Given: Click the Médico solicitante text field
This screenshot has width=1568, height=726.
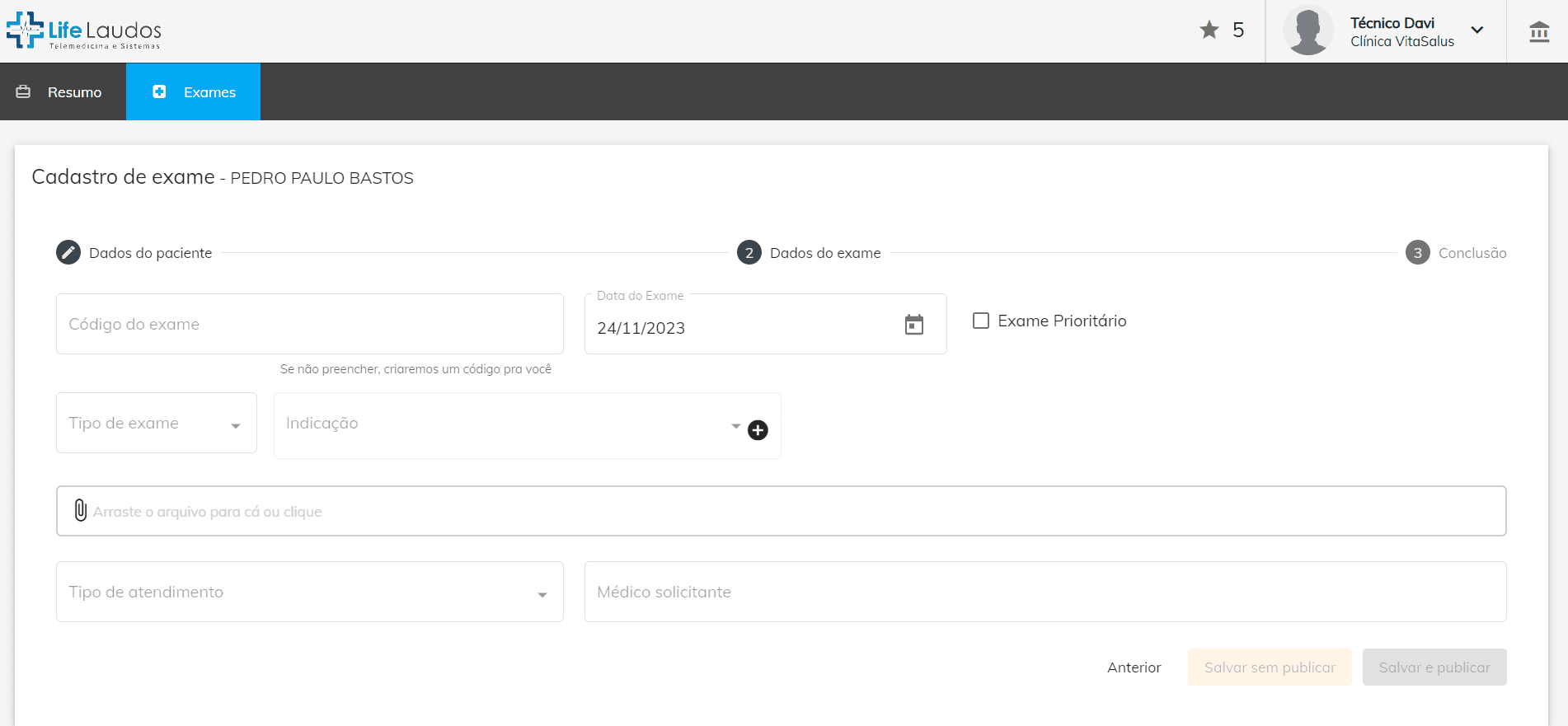Looking at the screenshot, I should click(1045, 593).
